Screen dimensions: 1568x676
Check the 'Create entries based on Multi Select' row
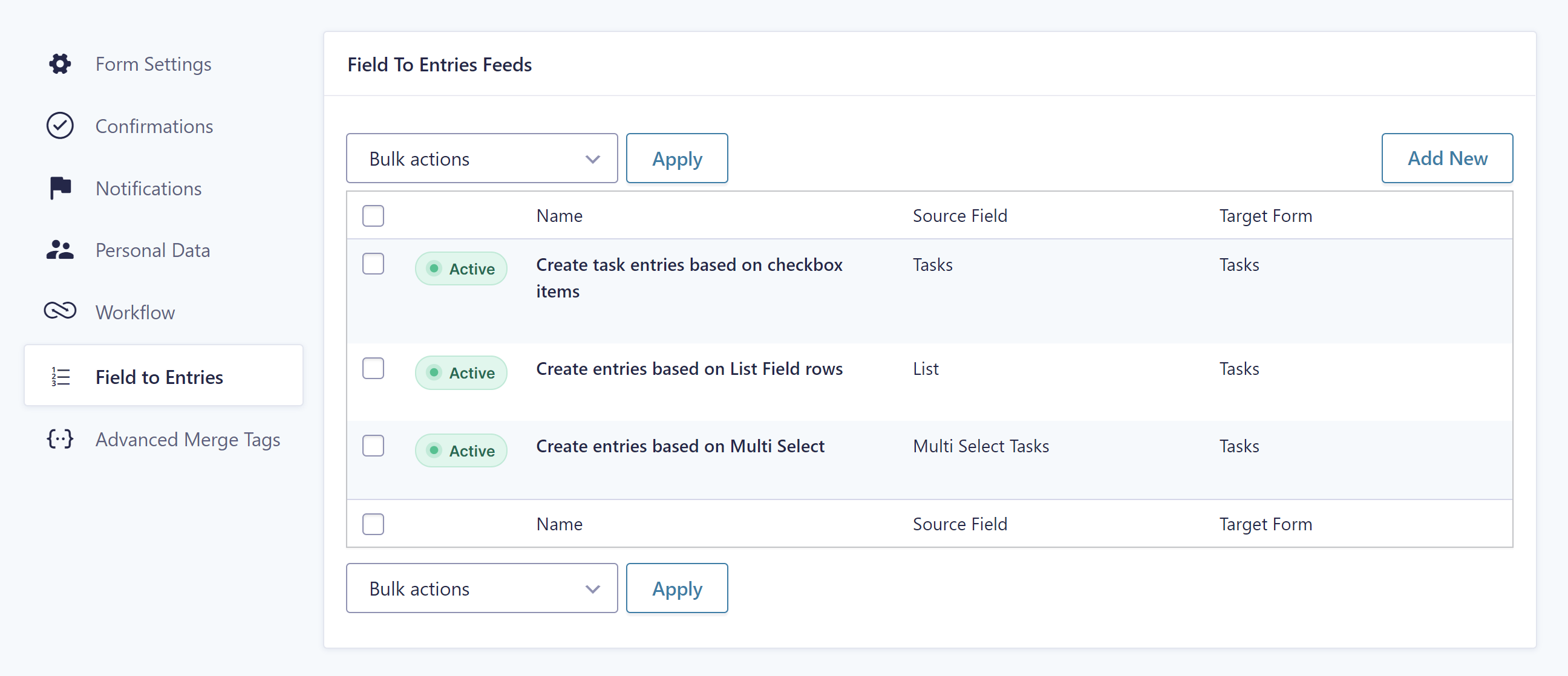[x=373, y=446]
